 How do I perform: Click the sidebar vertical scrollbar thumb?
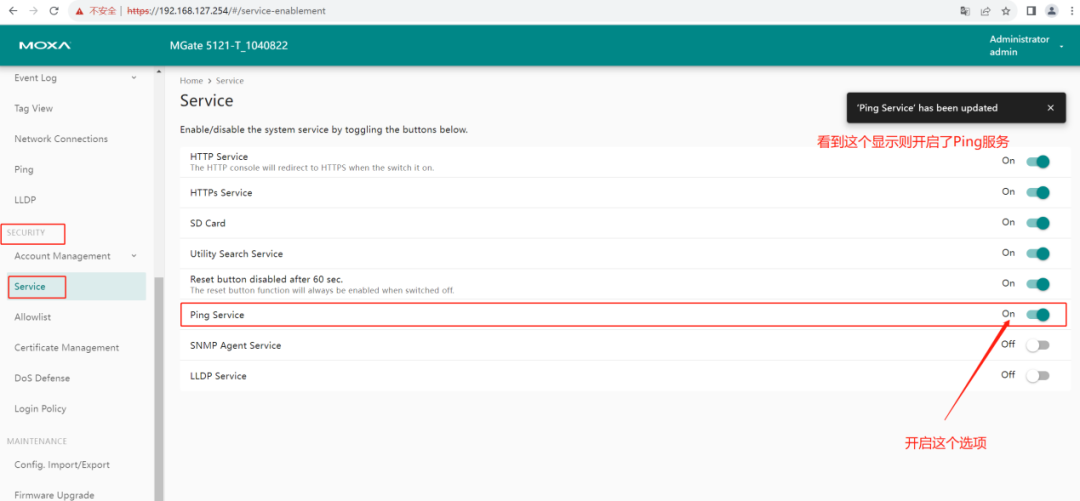[159, 389]
